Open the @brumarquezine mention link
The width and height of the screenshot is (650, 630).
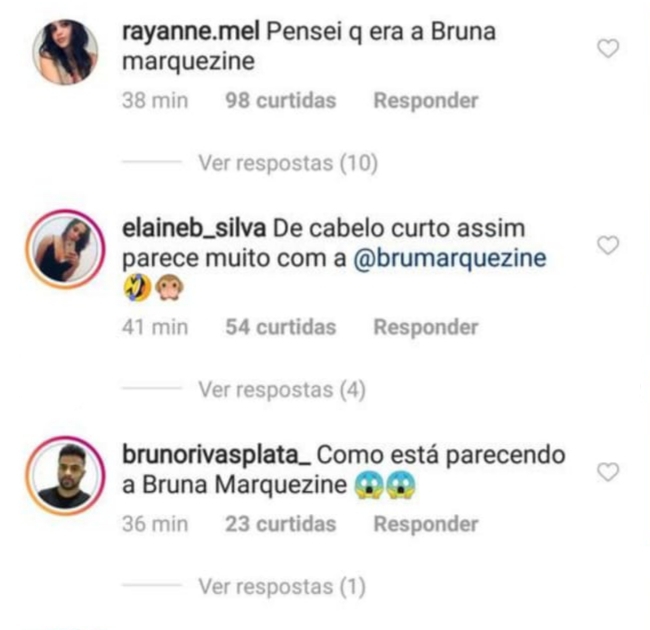coord(450,258)
